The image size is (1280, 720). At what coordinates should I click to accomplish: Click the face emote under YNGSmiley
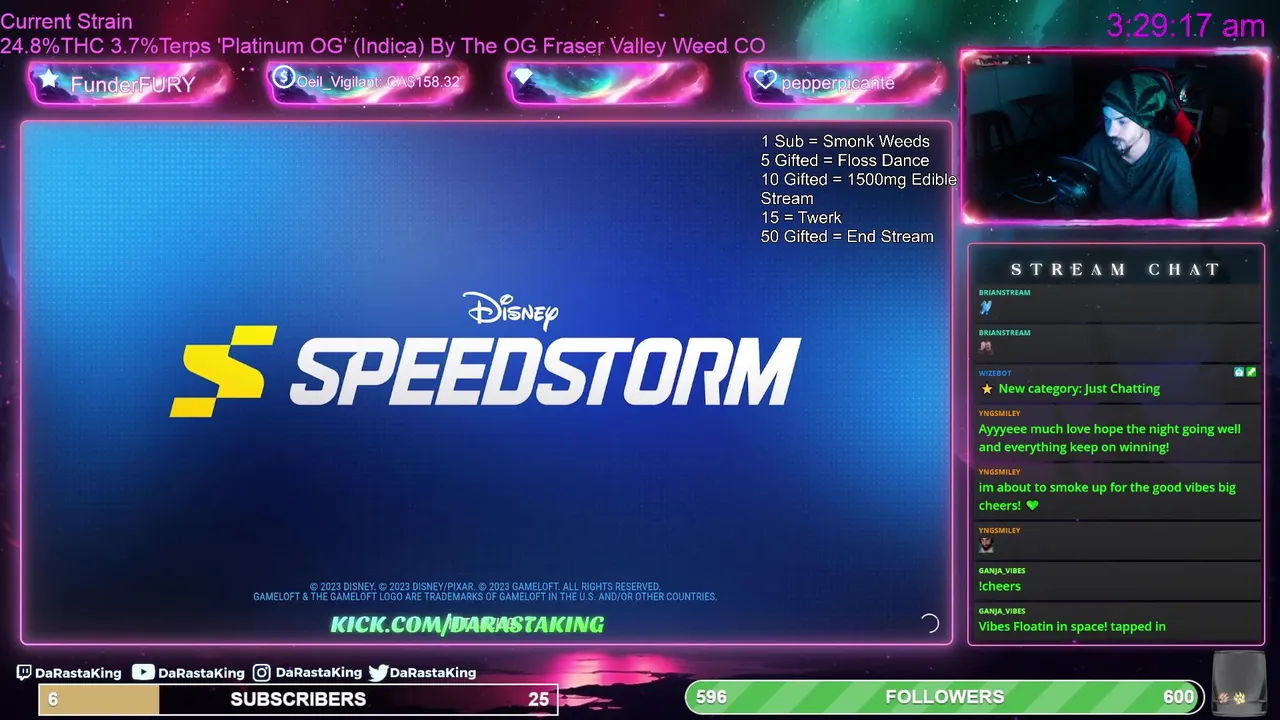(986, 546)
